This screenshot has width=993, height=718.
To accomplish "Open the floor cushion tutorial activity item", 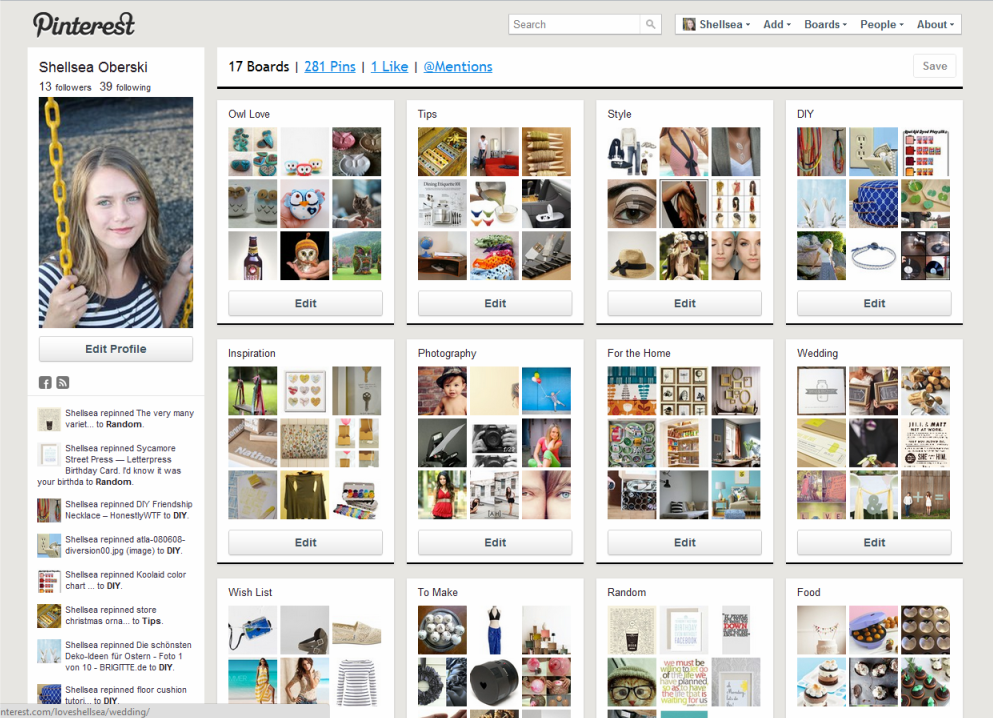I will [116, 695].
